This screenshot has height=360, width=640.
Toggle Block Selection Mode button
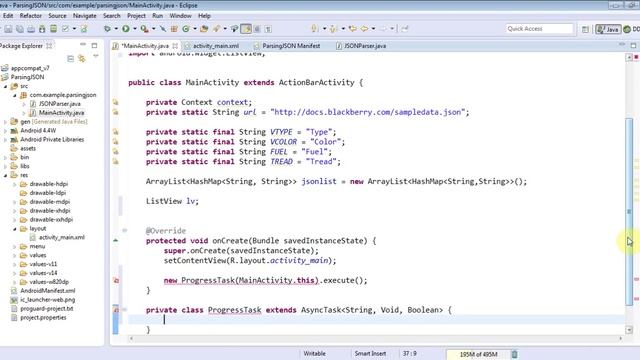(257, 29)
